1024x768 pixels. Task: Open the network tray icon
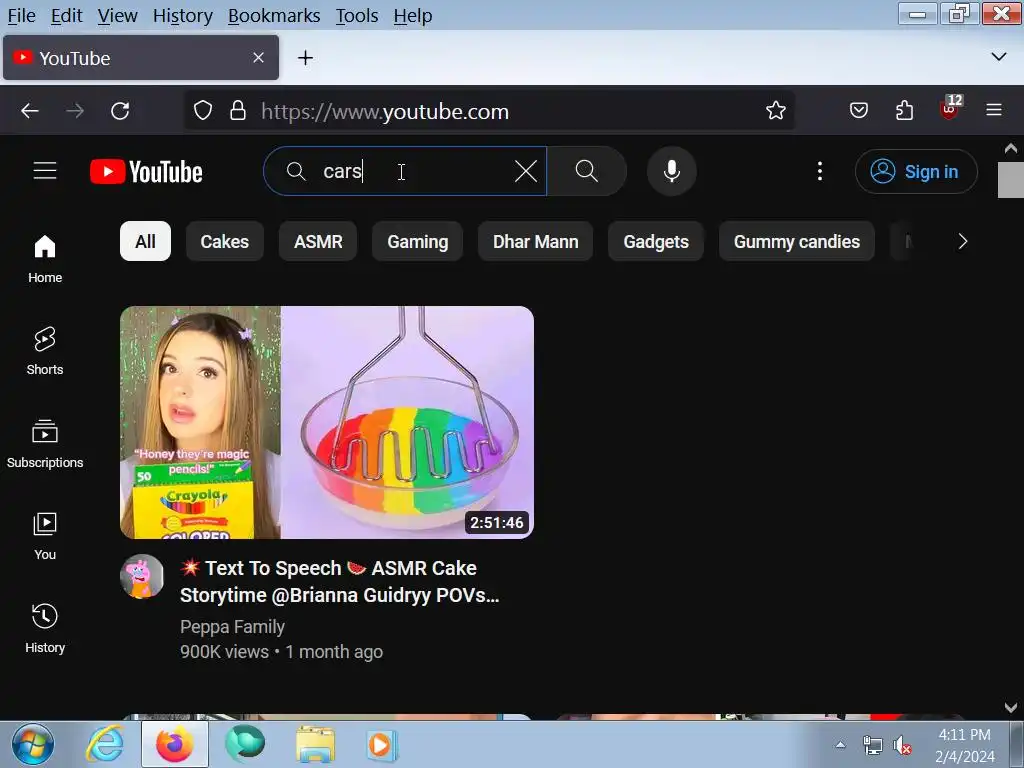872,745
